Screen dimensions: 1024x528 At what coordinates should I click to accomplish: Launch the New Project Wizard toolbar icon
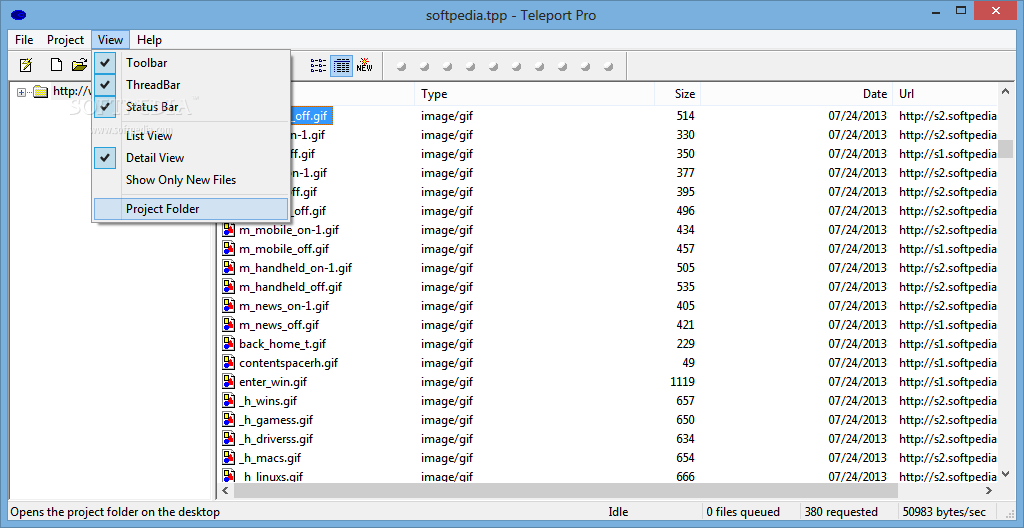(x=26, y=65)
